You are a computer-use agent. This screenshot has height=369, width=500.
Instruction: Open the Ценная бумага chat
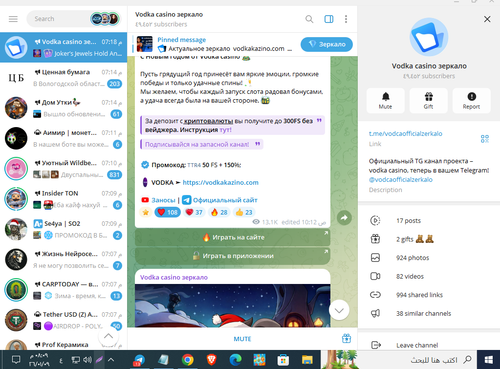click(x=63, y=78)
